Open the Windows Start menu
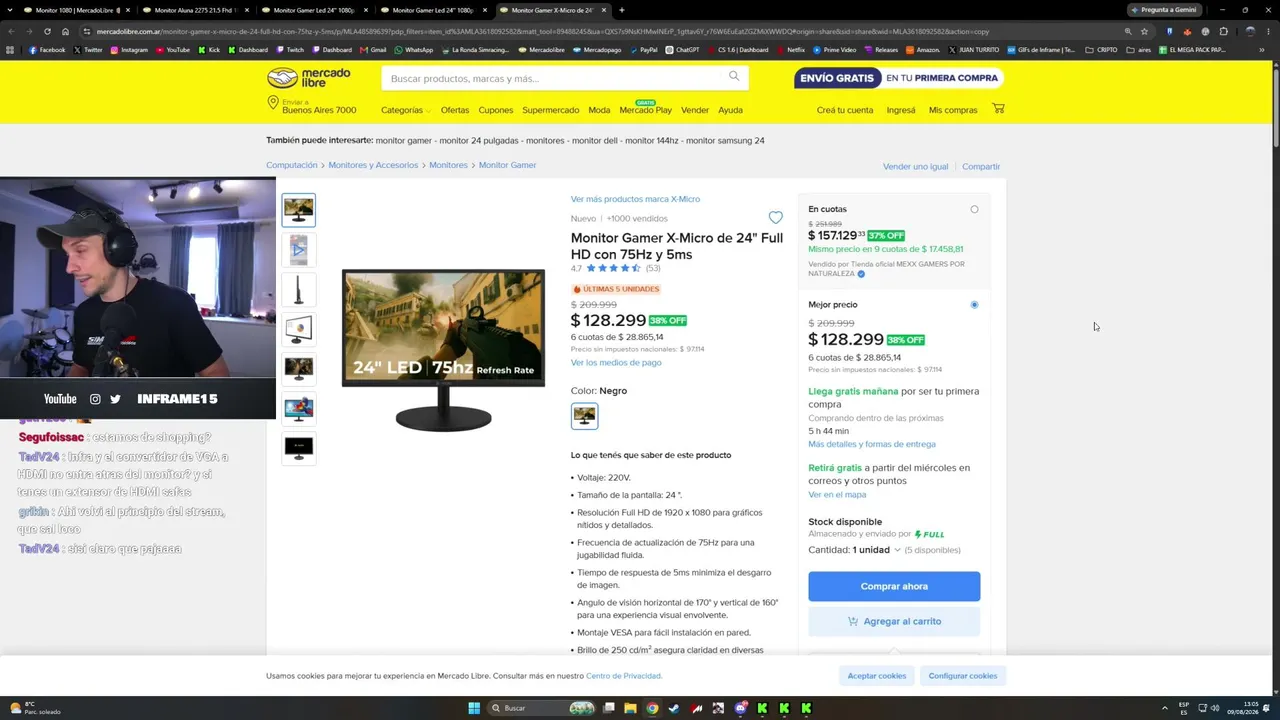Screen dimensions: 1280x720 coord(474,708)
